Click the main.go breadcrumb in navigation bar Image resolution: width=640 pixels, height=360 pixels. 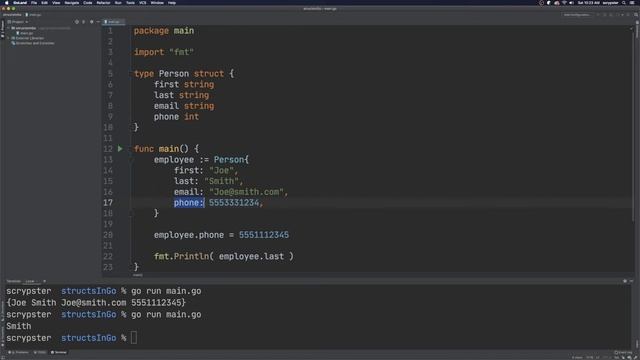tap(34, 15)
